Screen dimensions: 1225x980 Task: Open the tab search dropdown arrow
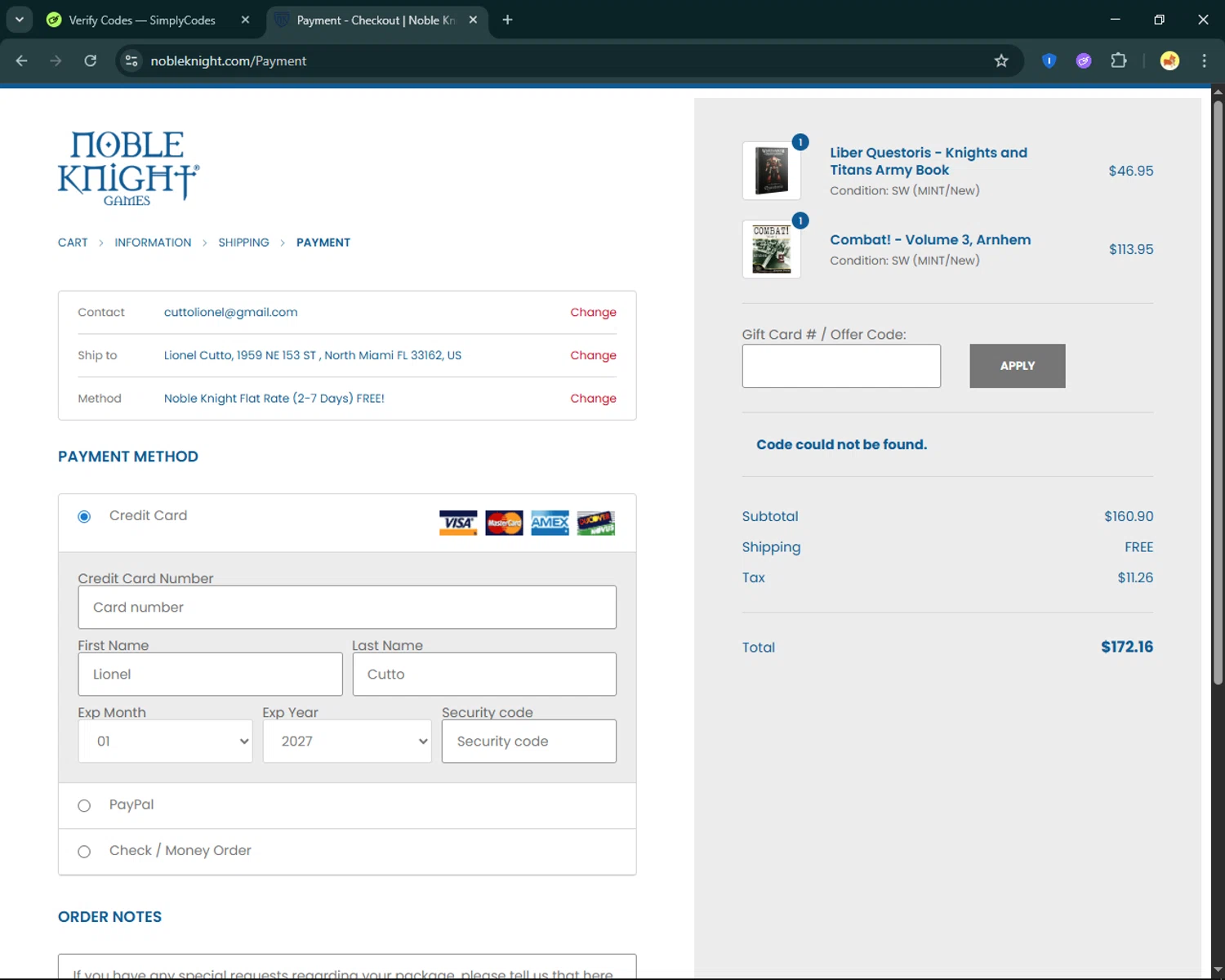[x=19, y=20]
